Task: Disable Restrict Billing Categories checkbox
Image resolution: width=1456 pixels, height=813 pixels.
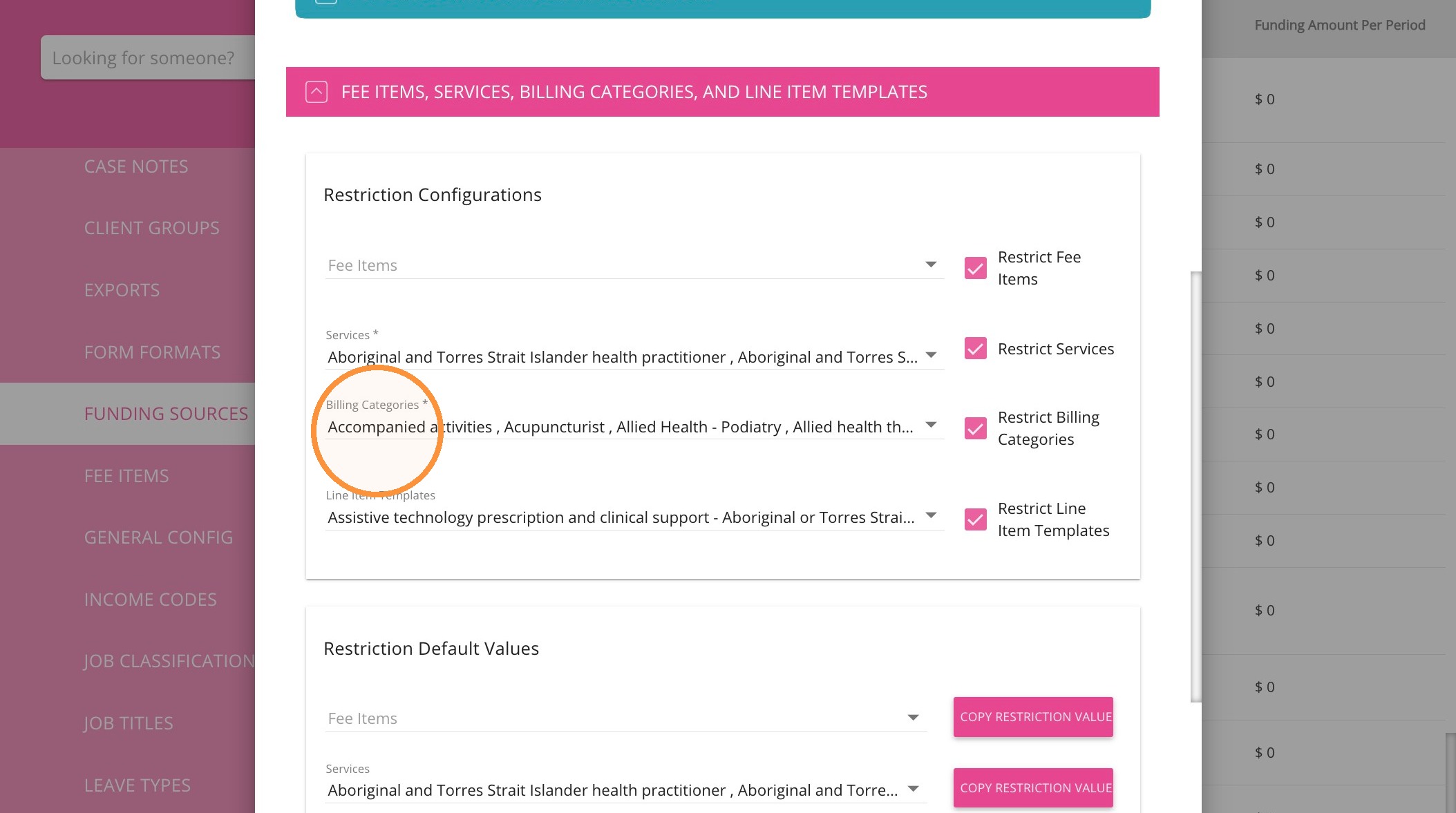Action: tap(975, 428)
